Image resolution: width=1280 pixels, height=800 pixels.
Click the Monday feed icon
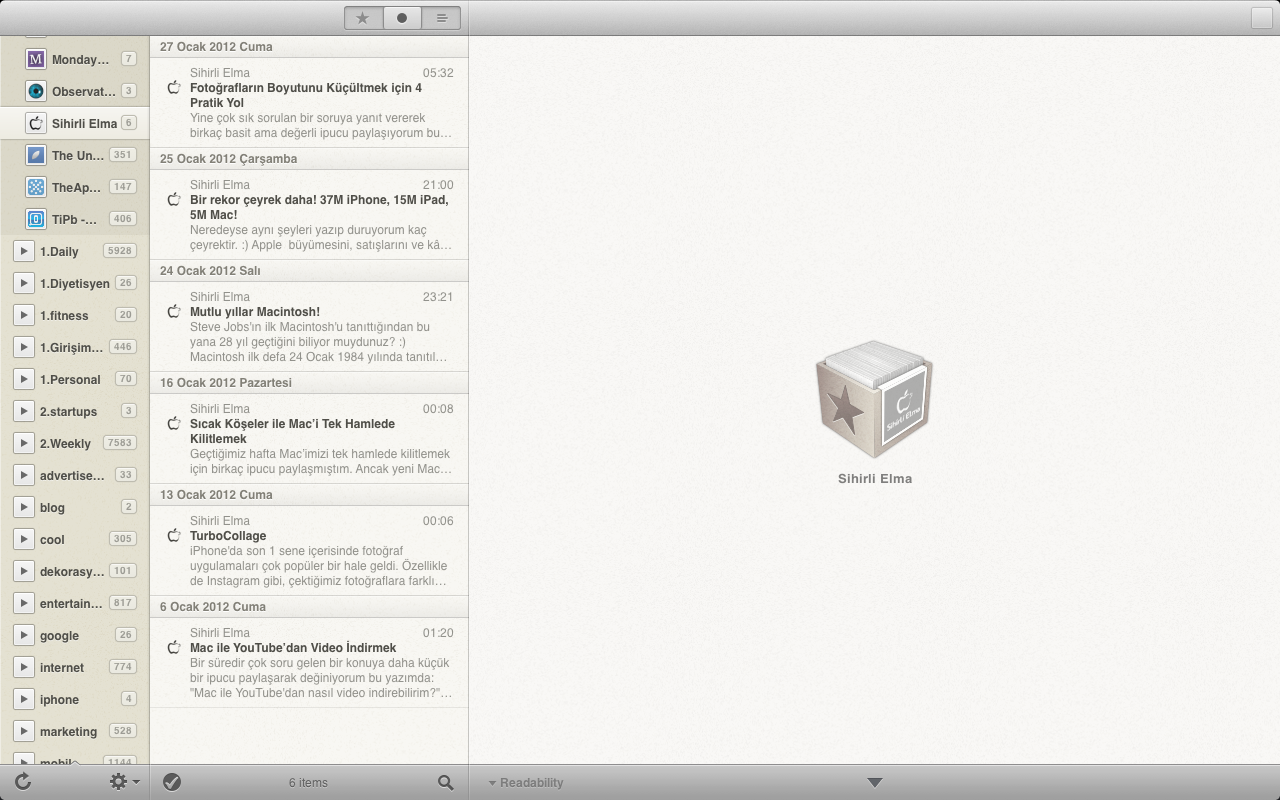[x=36, y=59]
